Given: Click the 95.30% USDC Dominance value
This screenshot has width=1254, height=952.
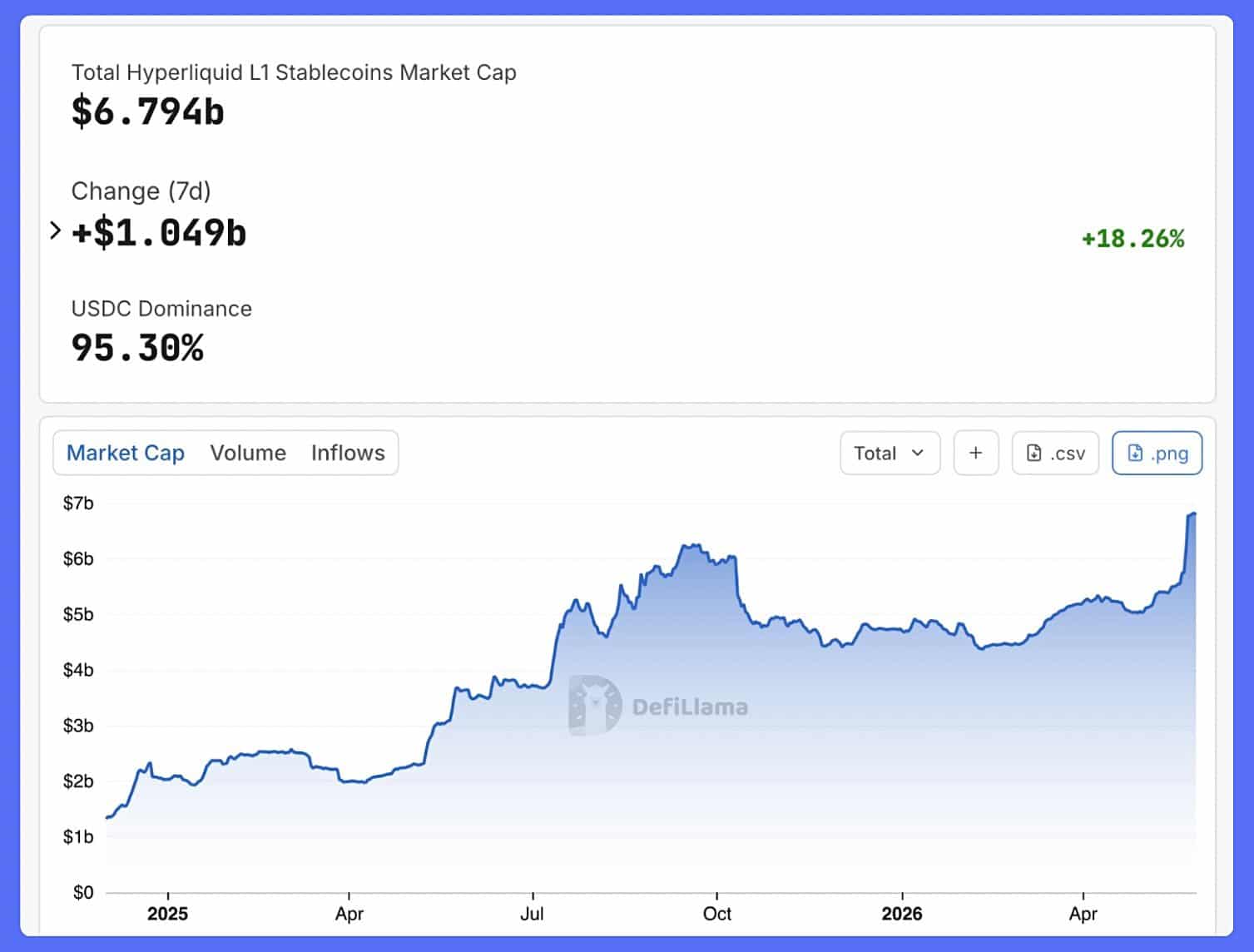Looking at the screenshot, I should 137,348.
